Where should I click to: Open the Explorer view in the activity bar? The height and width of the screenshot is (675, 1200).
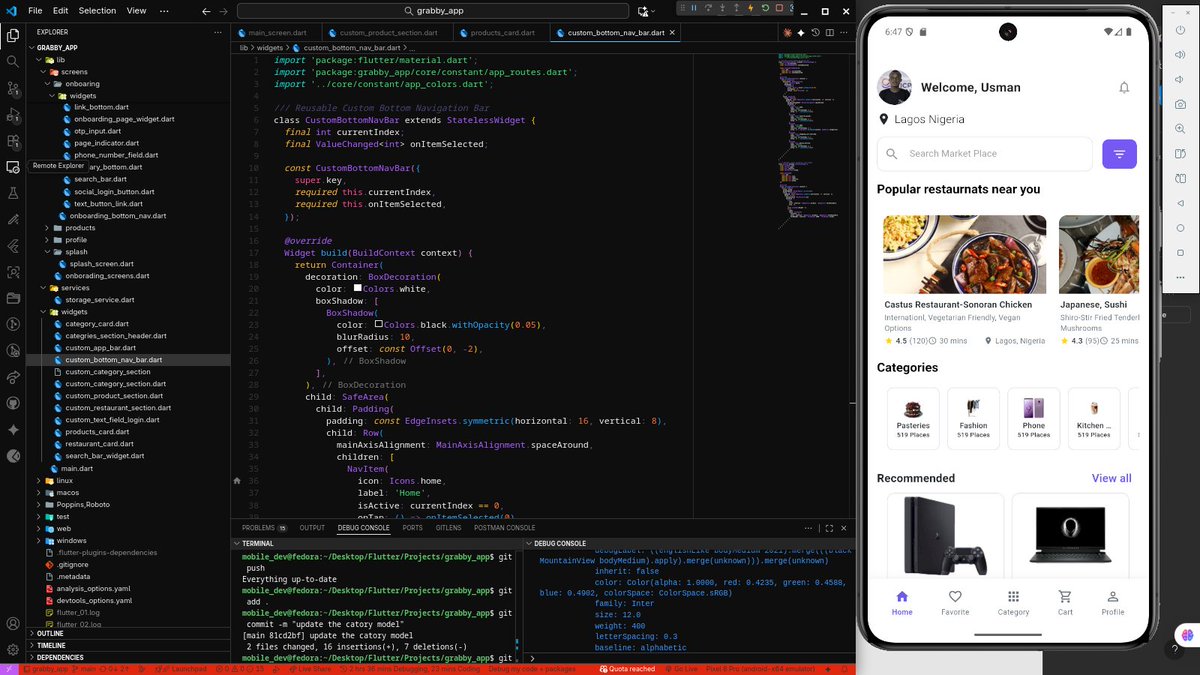pos(13,35)
